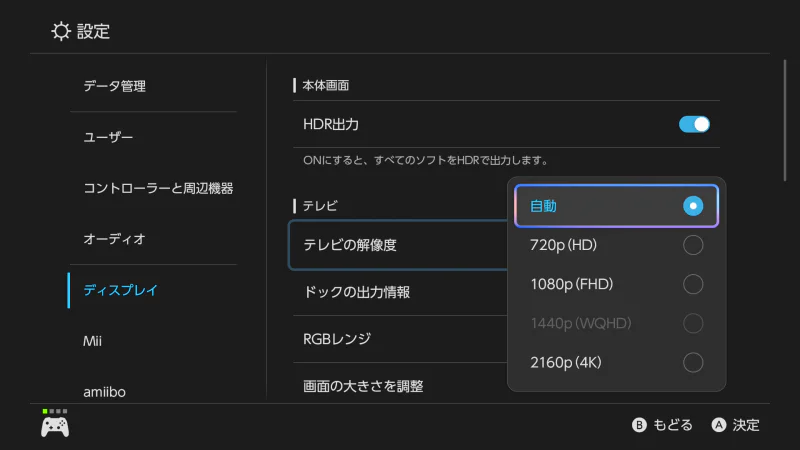Click the もどる back label
This screenshot has height=450, width=800.
(673, 425)
